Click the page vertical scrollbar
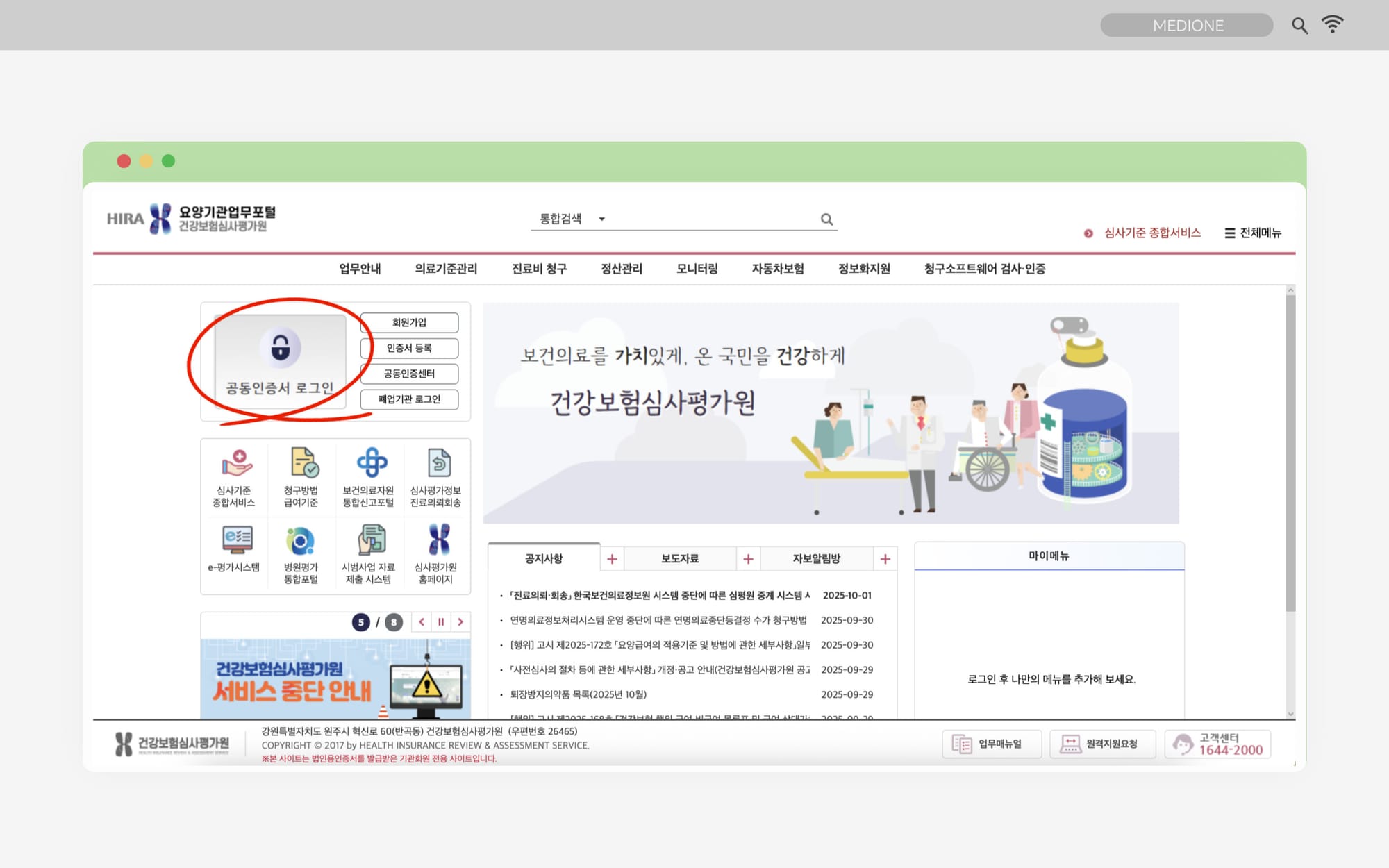 tap(1290, 451)
